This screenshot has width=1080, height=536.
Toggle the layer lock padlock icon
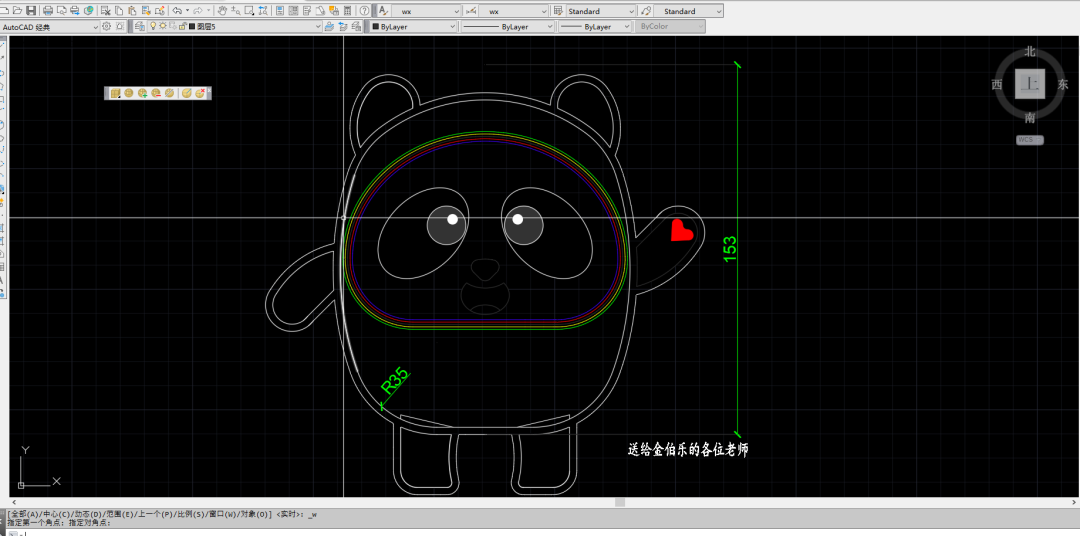click(182, 26)
